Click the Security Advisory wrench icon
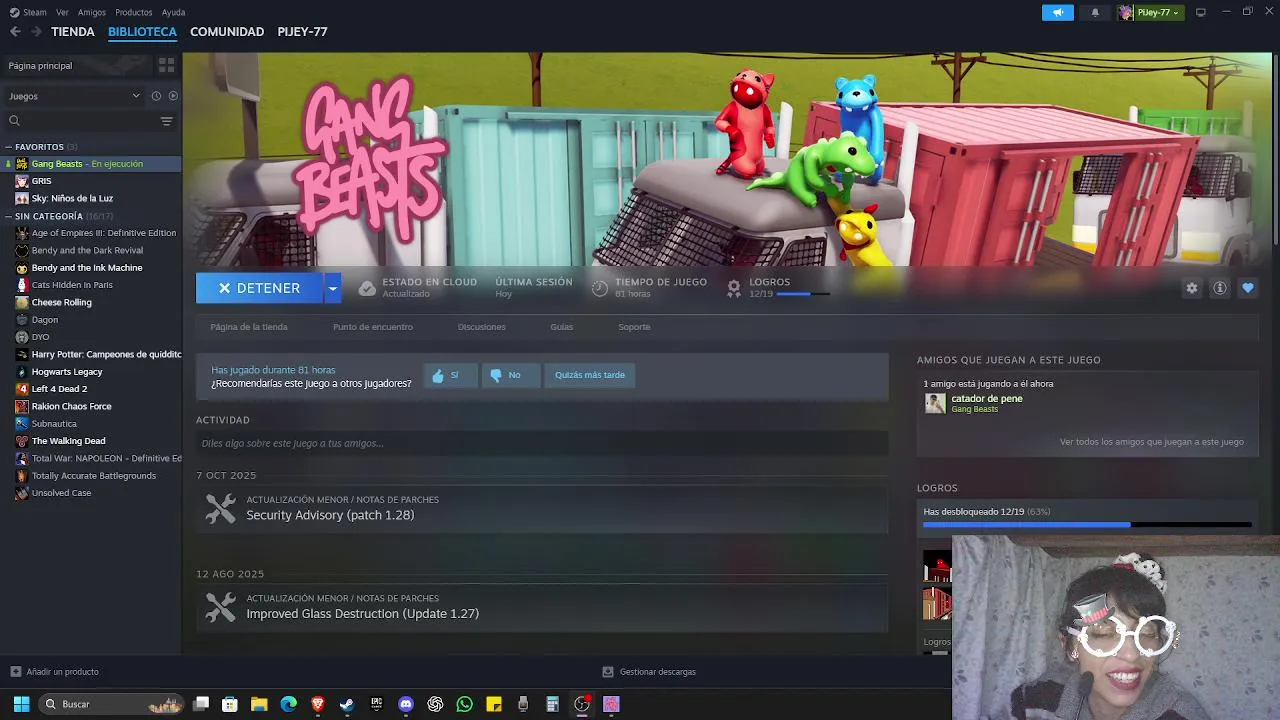Image resolution: width=1280 pixels, height=720 pixels. coord(220,508)
